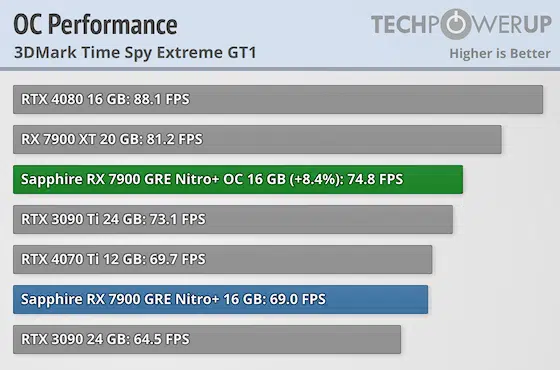
Task: Click the 3DMark Time Spy Extreme GT1 subtitle
Action: [x=135, y=53]
